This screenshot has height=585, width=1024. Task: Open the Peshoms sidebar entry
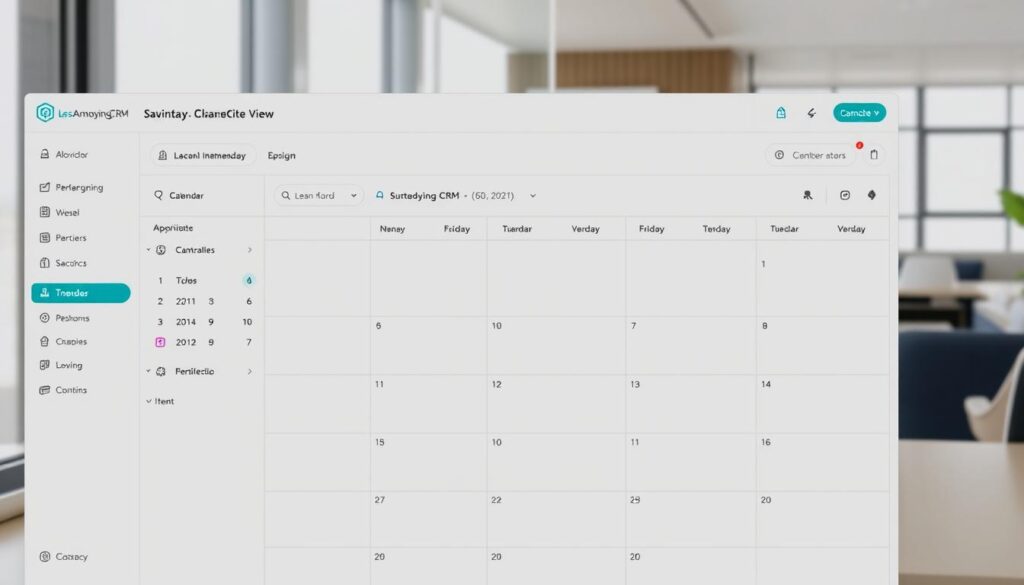[x=74, y=318]
